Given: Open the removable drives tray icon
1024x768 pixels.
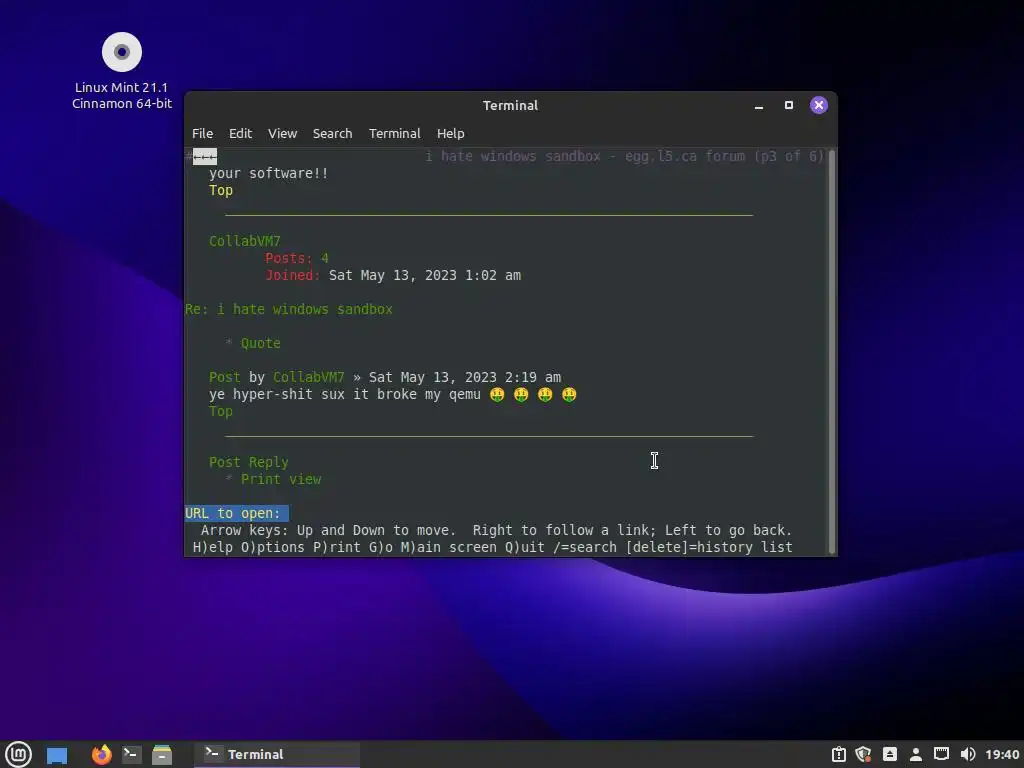Looking at the screenshot, I should pos(889,754).
